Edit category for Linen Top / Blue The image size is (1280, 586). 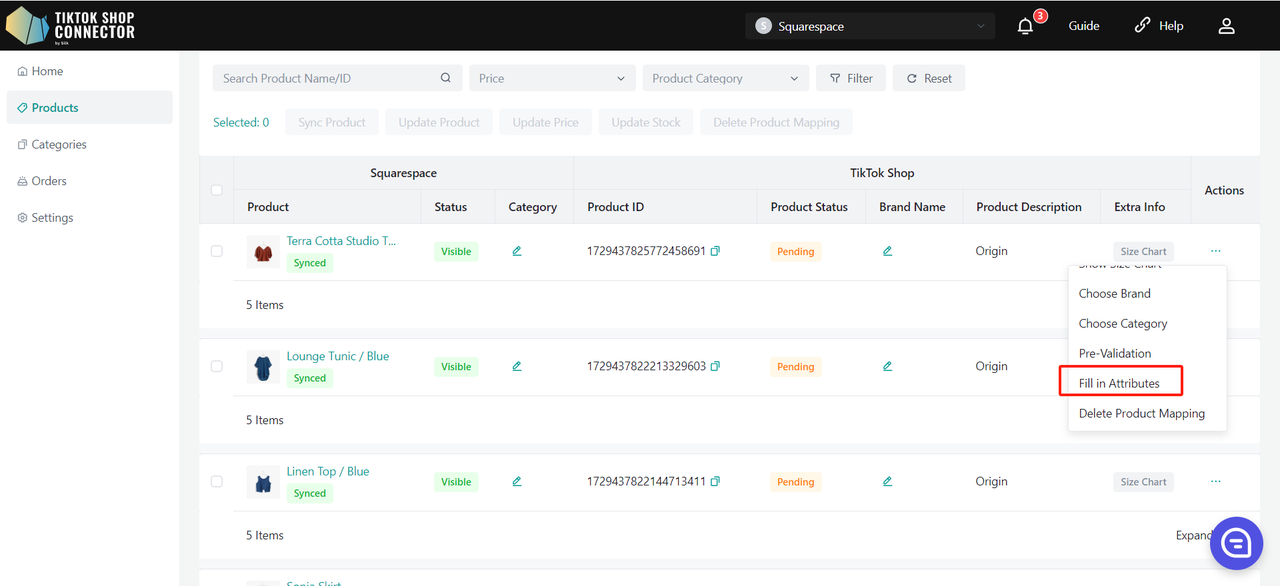point(517,481)
